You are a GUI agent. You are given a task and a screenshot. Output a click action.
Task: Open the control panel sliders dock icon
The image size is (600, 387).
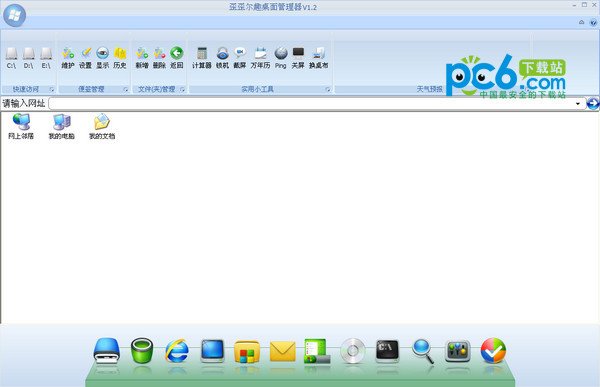pyautogui.click(x=458, y=351)
